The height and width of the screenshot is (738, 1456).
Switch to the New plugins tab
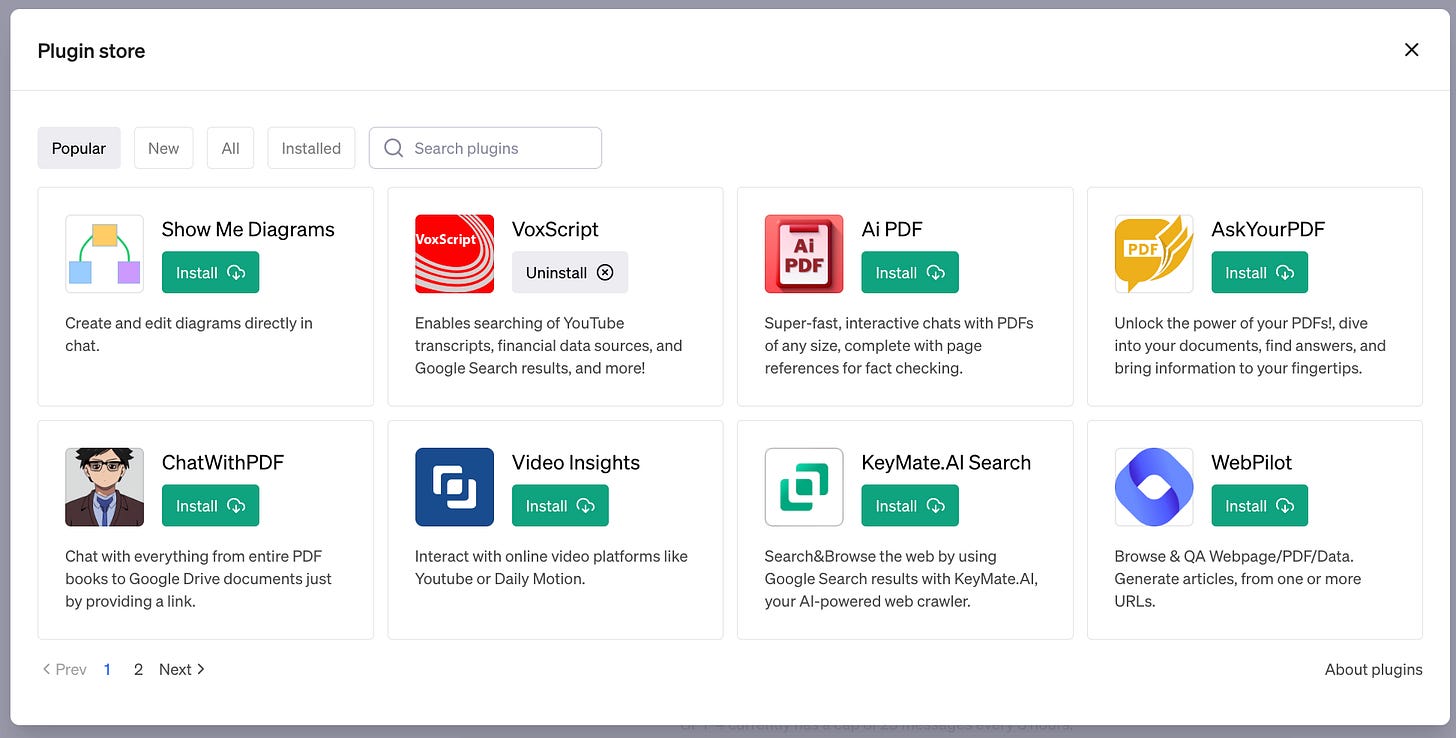pos(163,148)
